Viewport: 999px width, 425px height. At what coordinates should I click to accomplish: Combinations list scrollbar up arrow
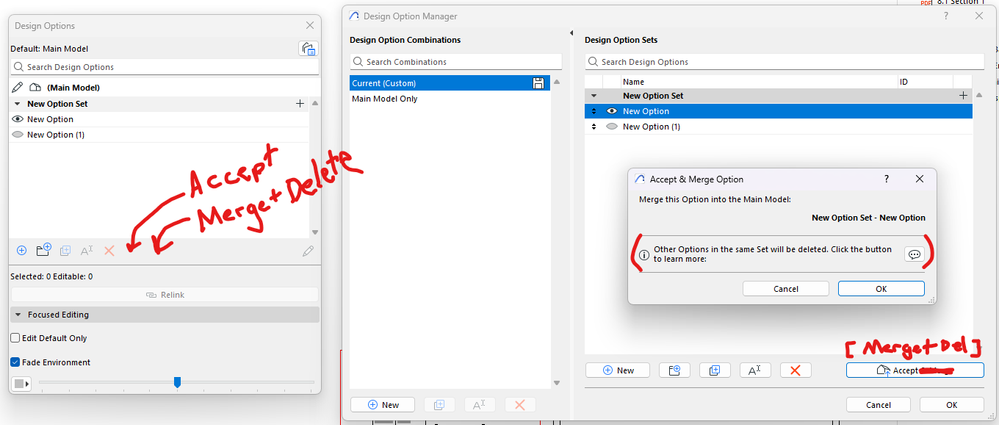[x=556, y=82]
